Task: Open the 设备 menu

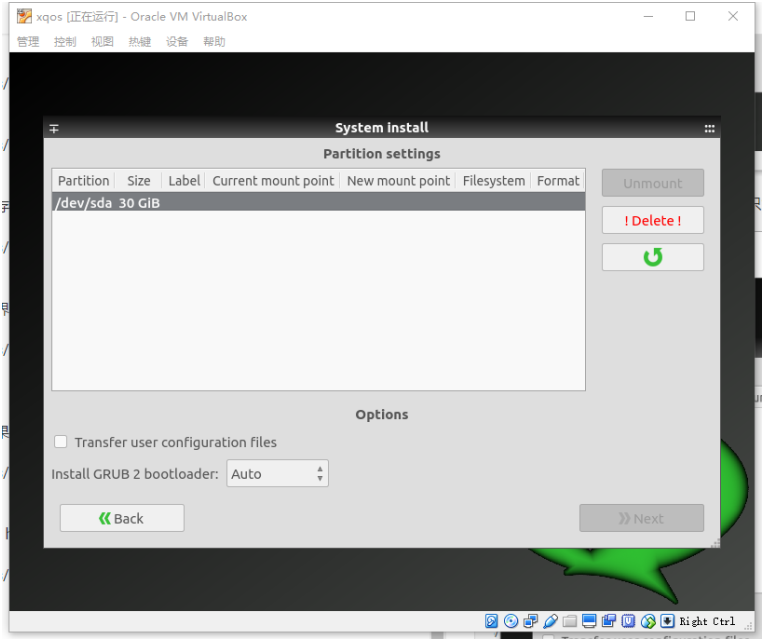Action: point(177,42)
